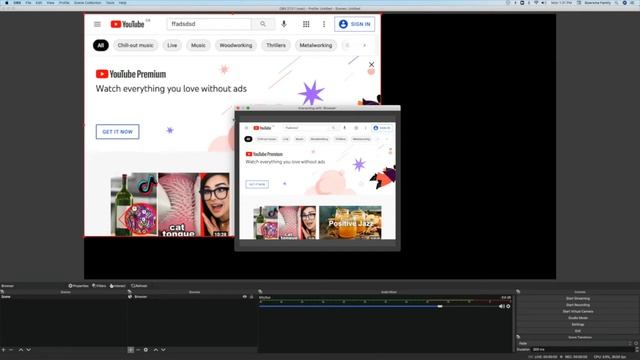Click SIGN IN in the Interact window
This screenshot has width=640, height=360.
pos(382,128)
